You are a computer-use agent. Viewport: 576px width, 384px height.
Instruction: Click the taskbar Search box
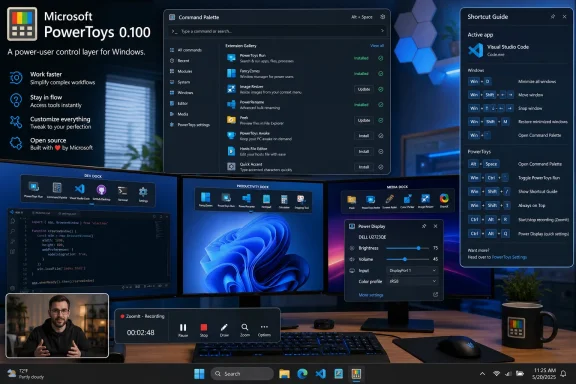tap(242, 374)
